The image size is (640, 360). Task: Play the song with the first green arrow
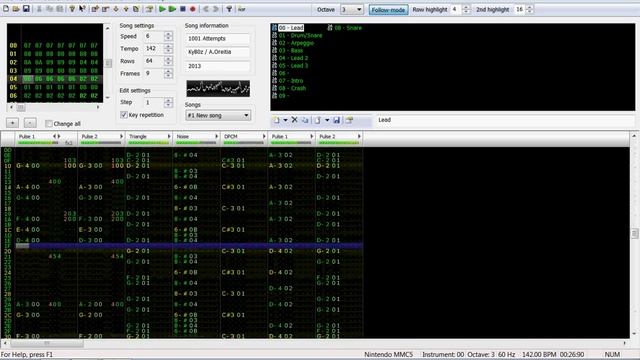(162, 9)
